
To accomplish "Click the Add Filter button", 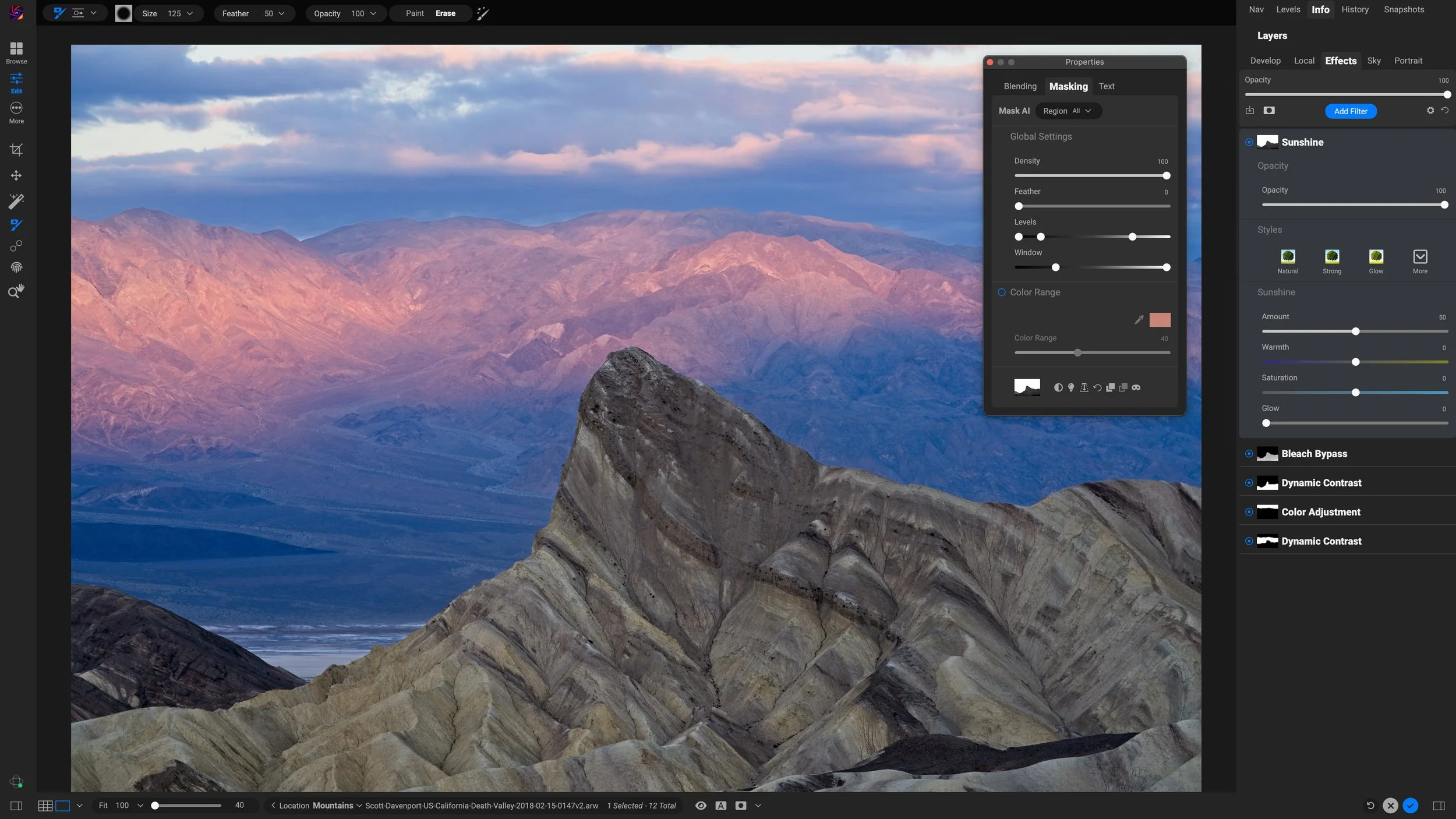I will 1351,111.
